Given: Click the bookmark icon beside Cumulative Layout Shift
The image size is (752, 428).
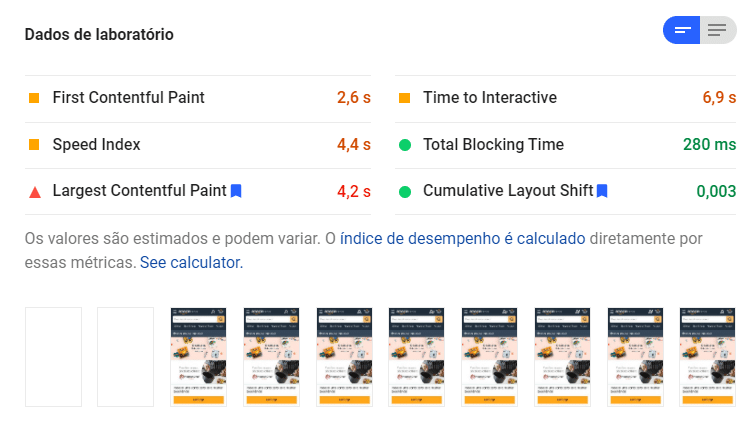Looking at the screenshot, I should pos(602,191).
